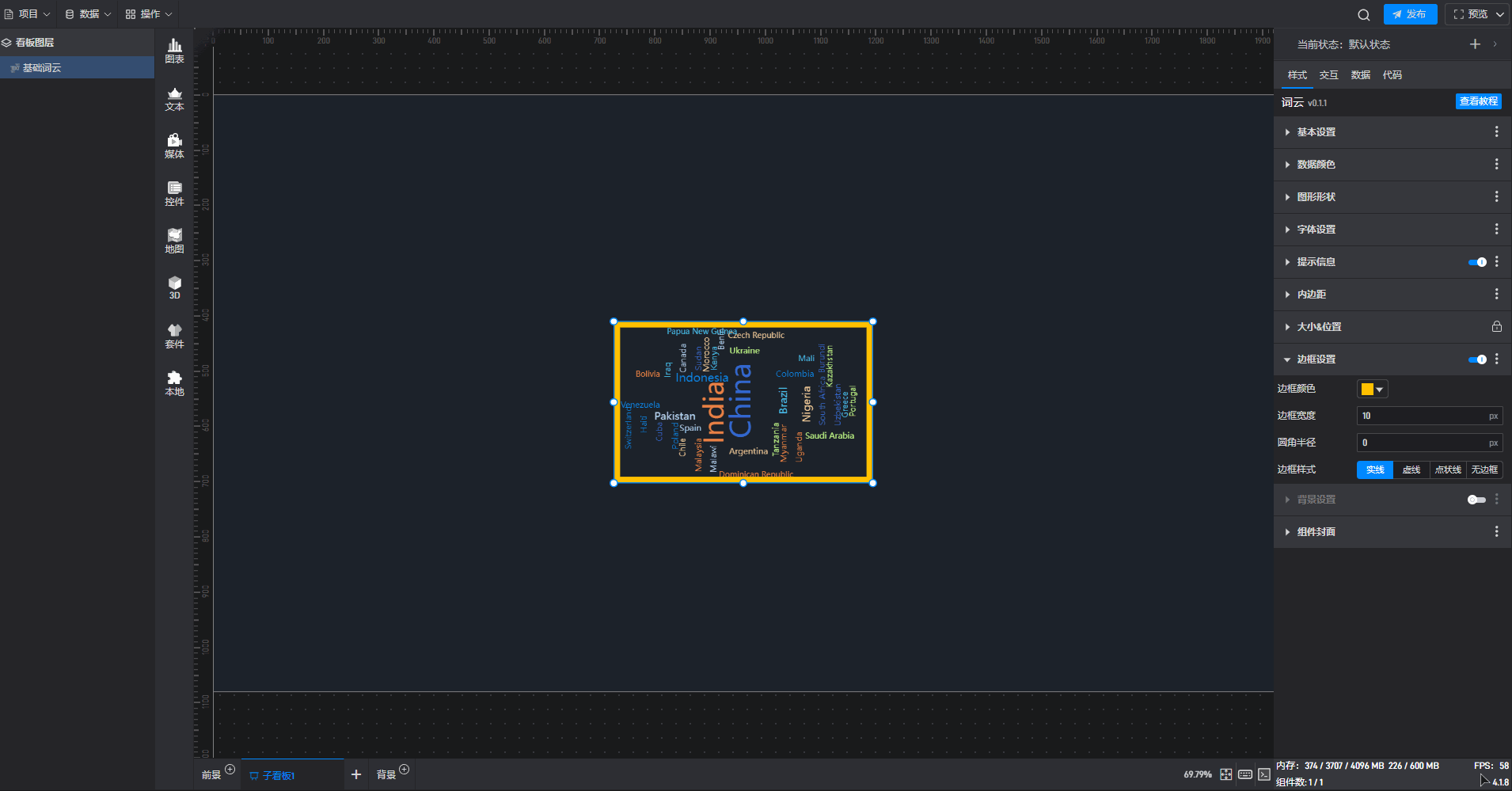The width and height of the screenshot is (1512, 791).
Task: Click the 发布 publish button
Action: coord(1410,14)
